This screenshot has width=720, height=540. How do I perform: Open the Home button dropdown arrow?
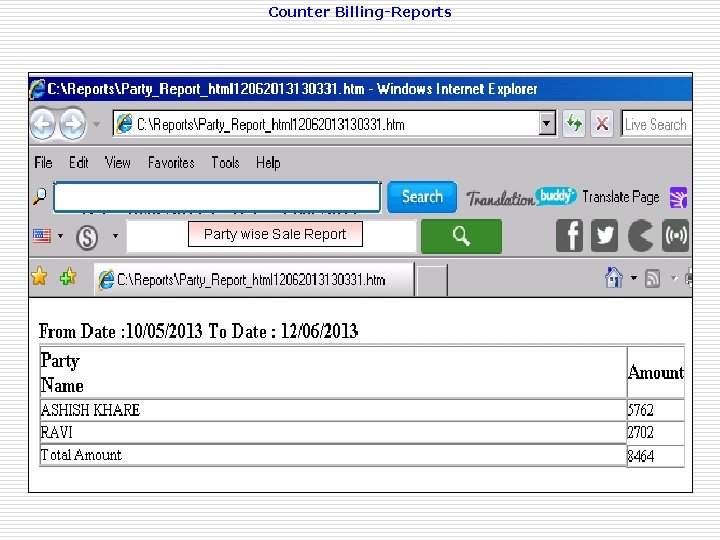[x=634, y=278]
